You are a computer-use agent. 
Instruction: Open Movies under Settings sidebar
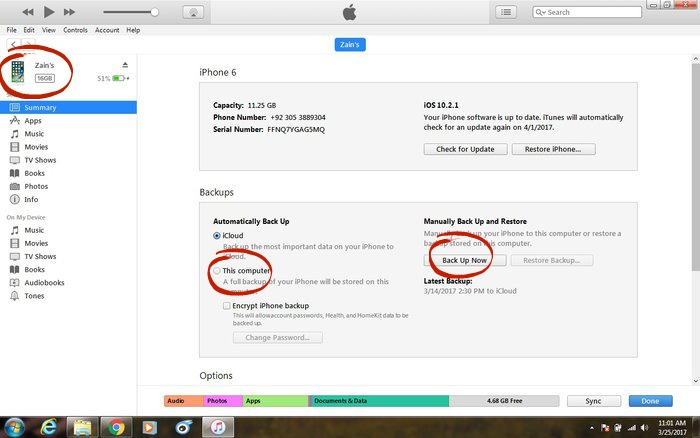[x=36, y=147]
